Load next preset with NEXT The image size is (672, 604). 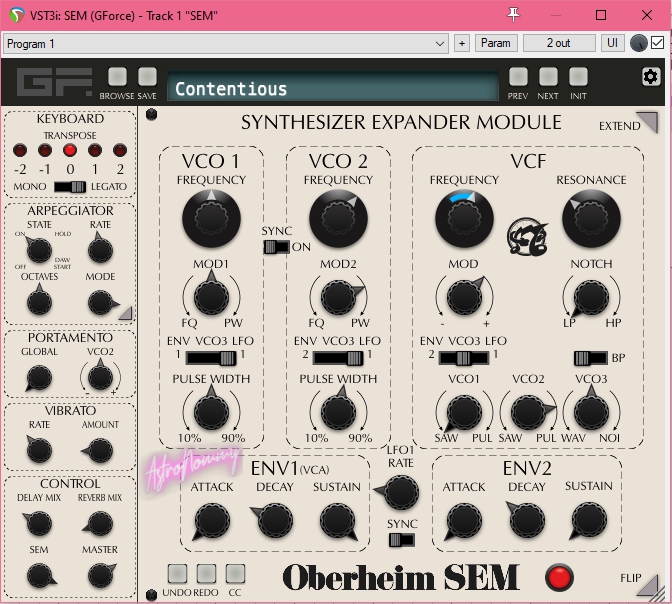point(548,77)
